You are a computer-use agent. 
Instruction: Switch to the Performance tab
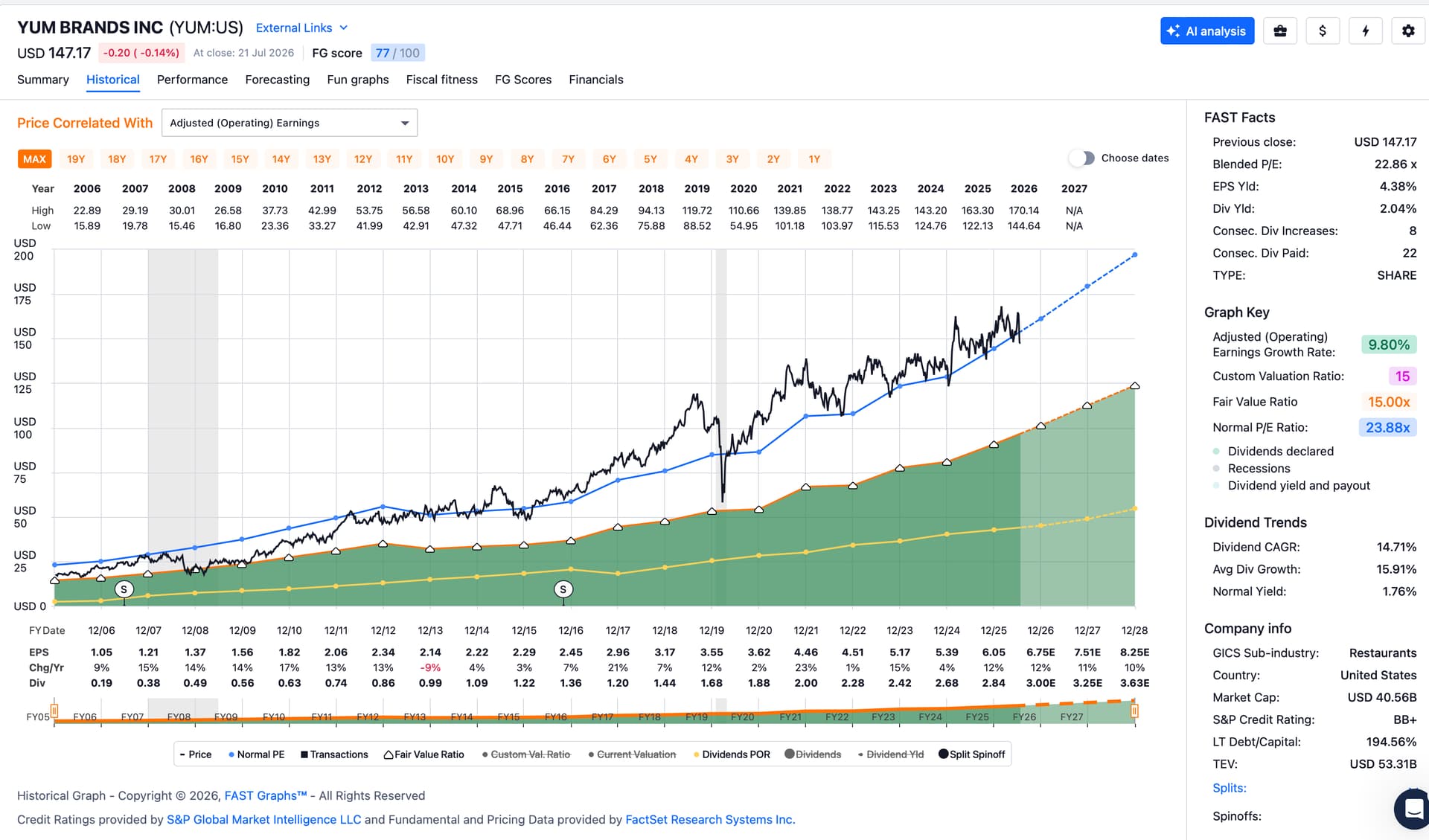point(192,80)
